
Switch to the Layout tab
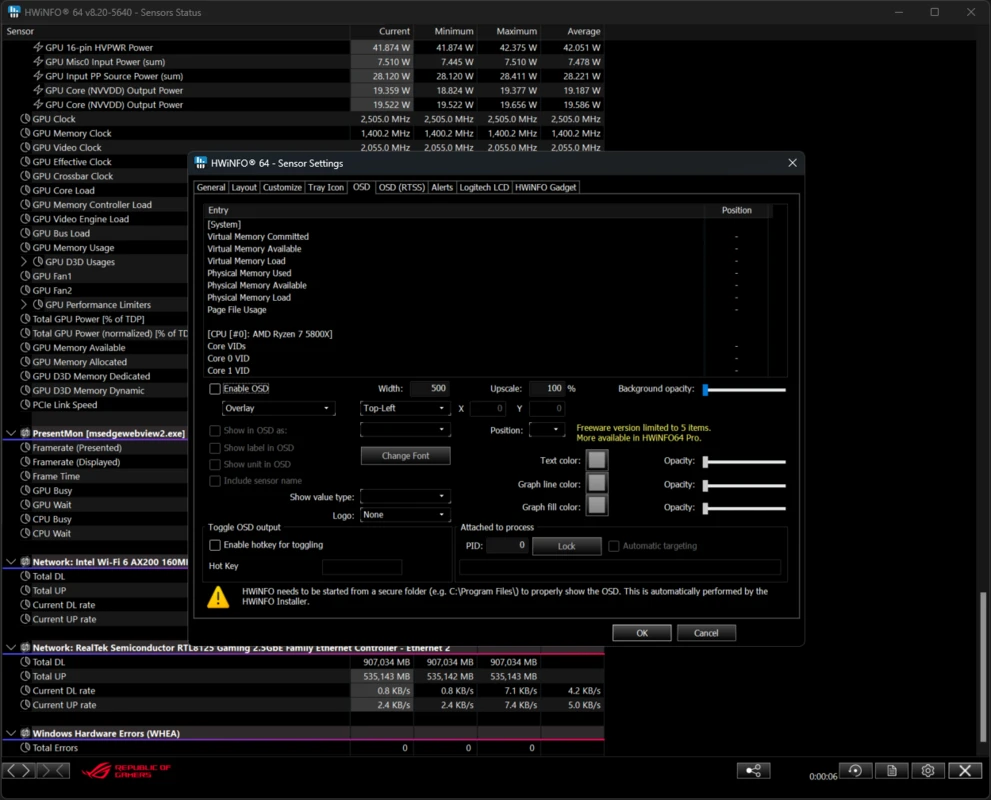pos(244,188)
